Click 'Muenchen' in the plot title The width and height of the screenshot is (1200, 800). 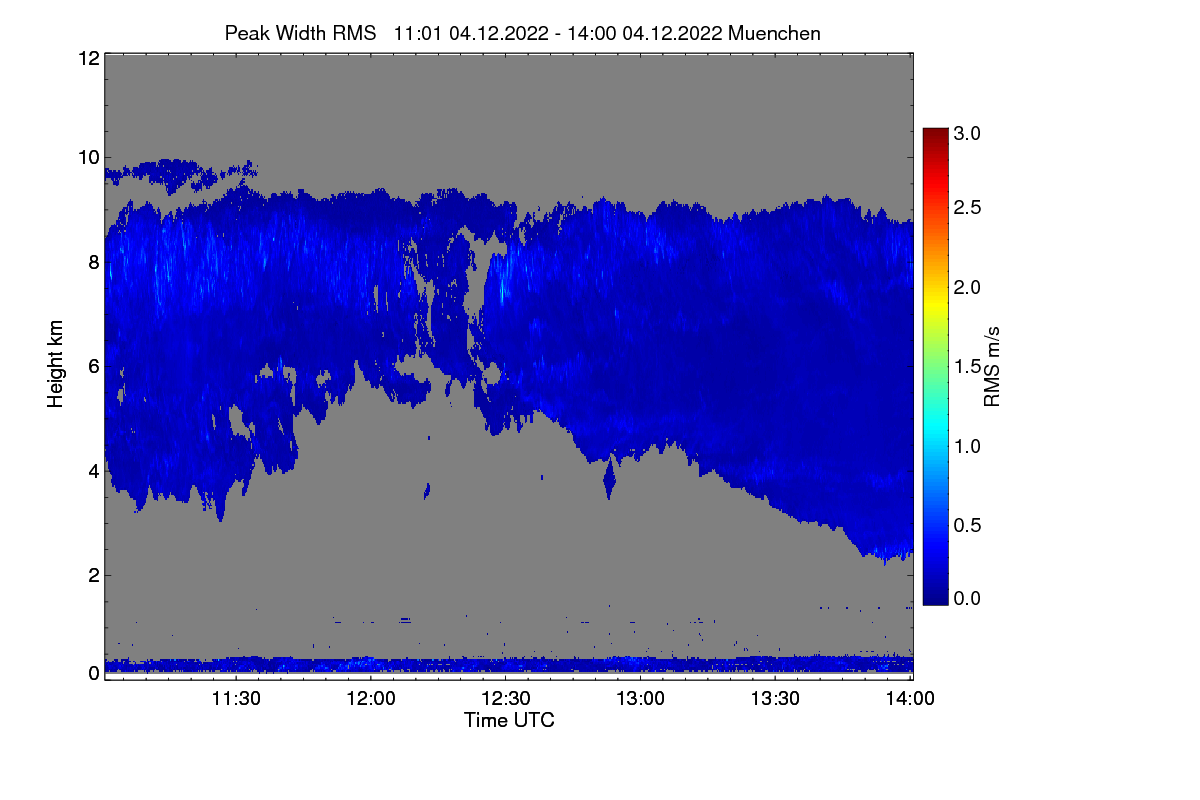(774, 33)
